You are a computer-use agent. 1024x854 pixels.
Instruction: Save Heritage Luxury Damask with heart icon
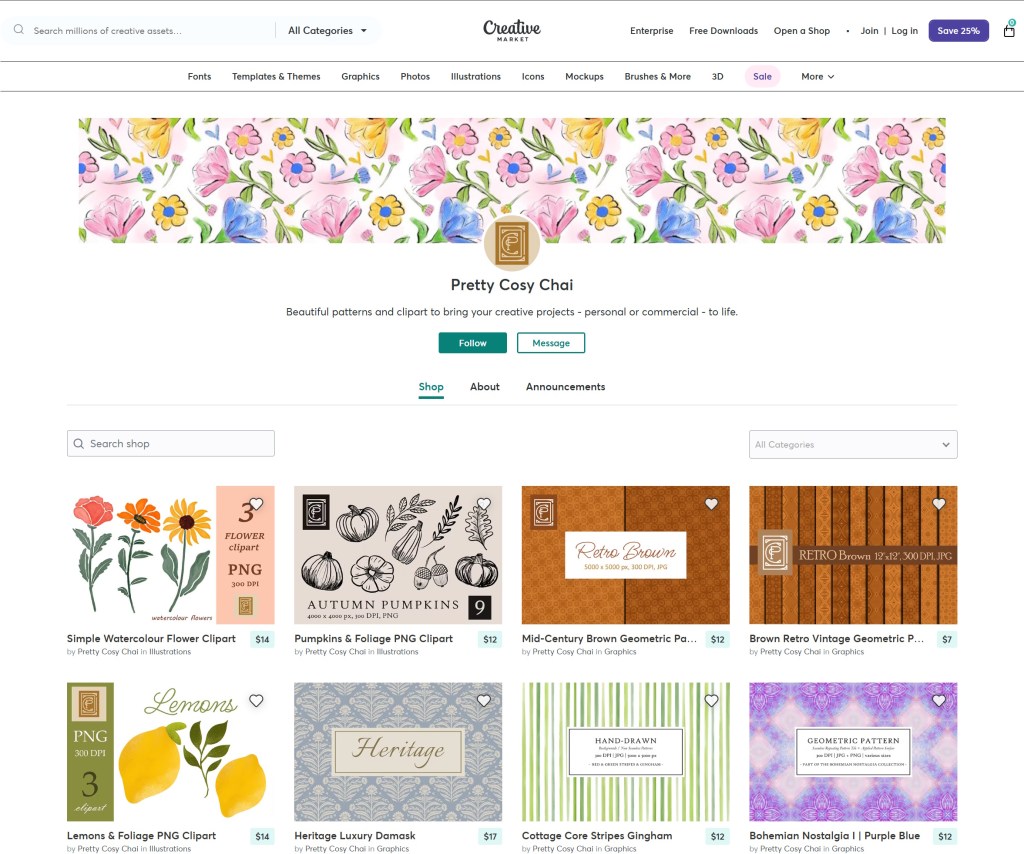pyautogui.click(x=484, y=701)
